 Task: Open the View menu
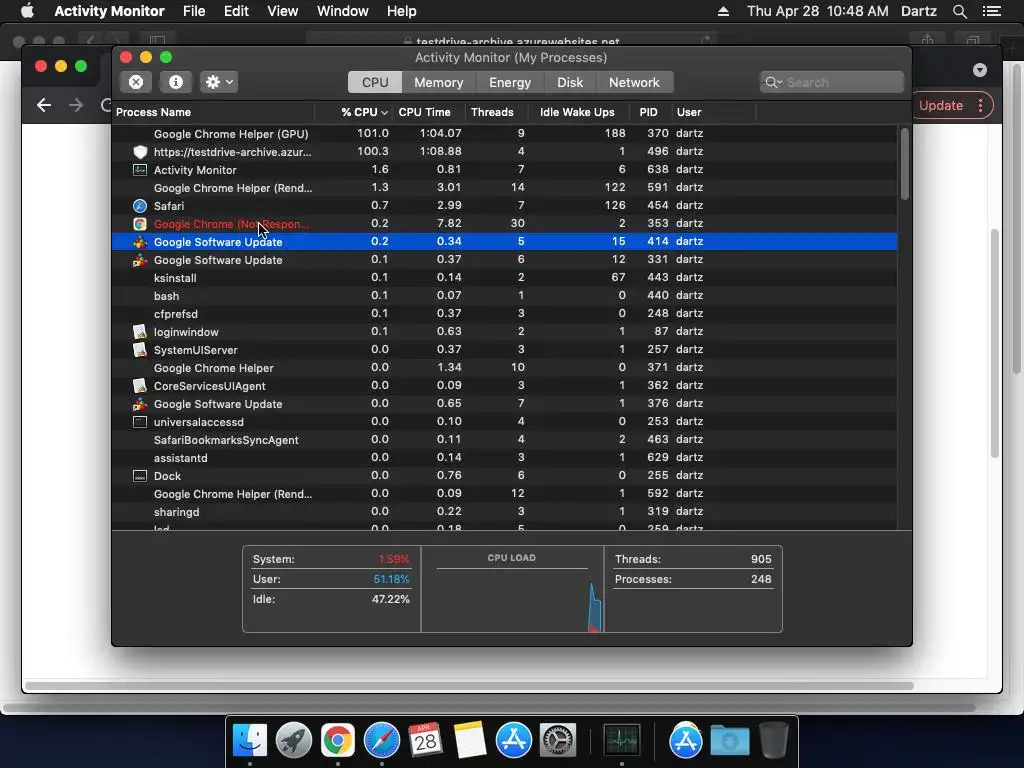(282, 11)
